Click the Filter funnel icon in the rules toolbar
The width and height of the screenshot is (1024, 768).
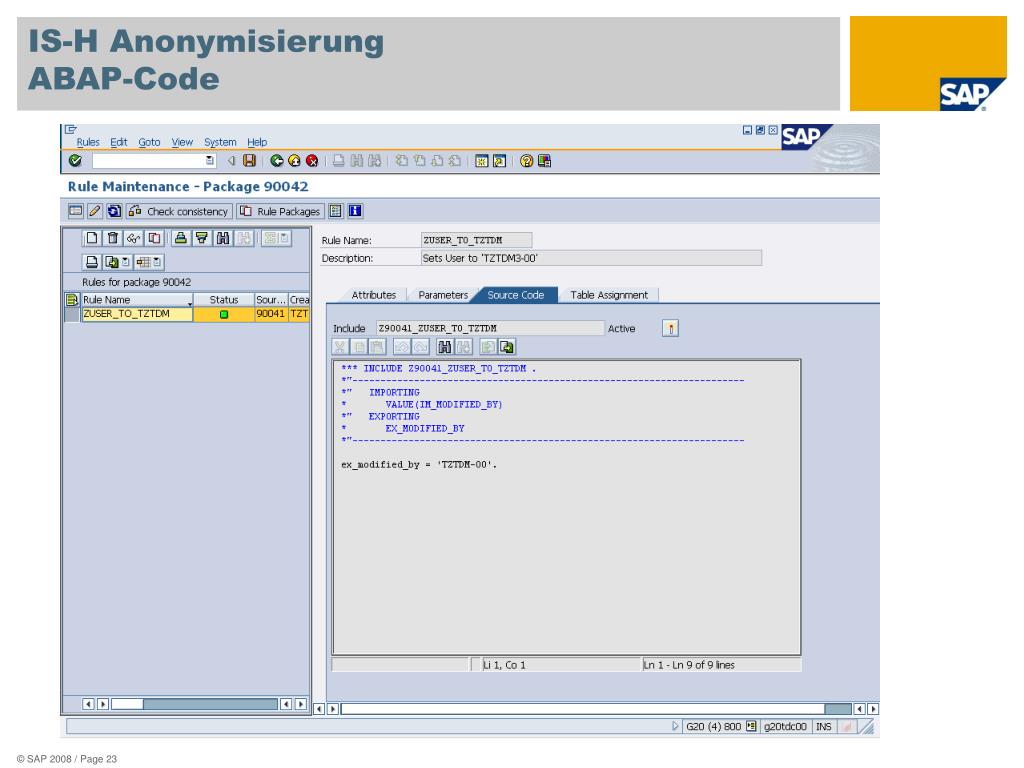pyautogui.click(x=202, y=238)
